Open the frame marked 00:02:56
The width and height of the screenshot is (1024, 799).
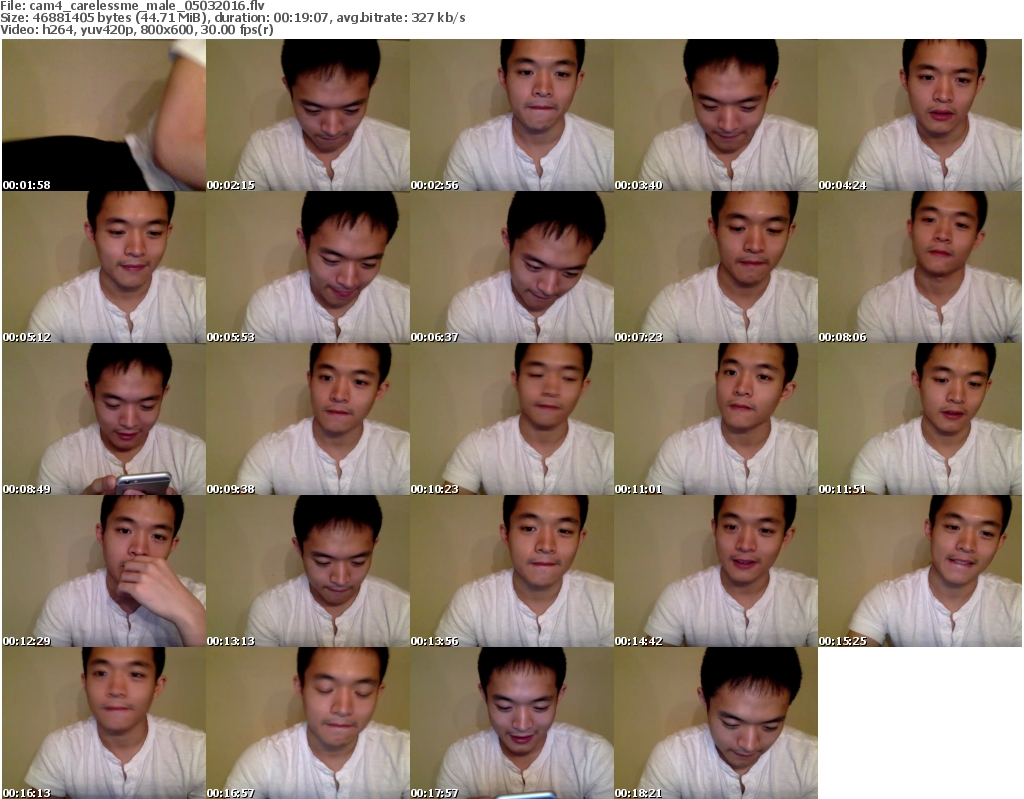pyautogui.click(x=511, y=115)
